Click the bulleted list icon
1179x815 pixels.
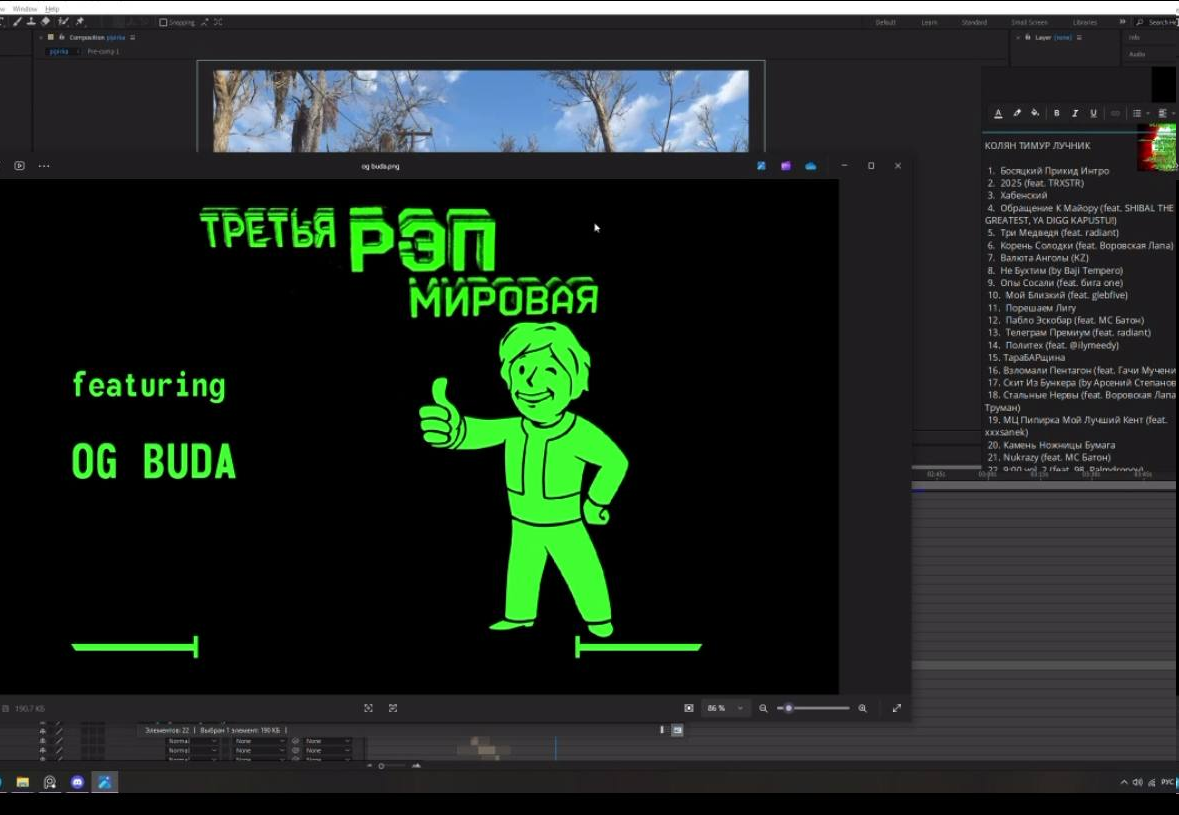[x=1136, y=114]
